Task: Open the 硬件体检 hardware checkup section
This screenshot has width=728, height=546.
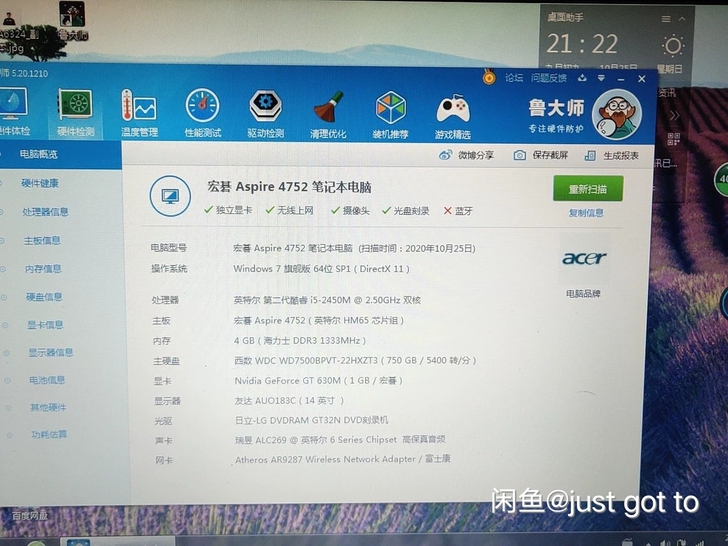Action: click(13, 111)
